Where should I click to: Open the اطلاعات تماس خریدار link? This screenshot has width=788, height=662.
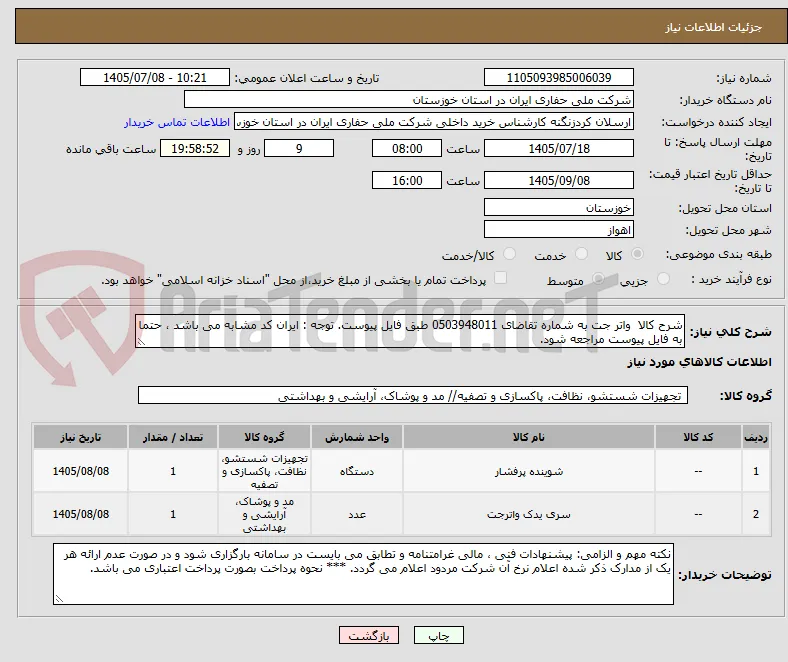[x=177, y=122]
